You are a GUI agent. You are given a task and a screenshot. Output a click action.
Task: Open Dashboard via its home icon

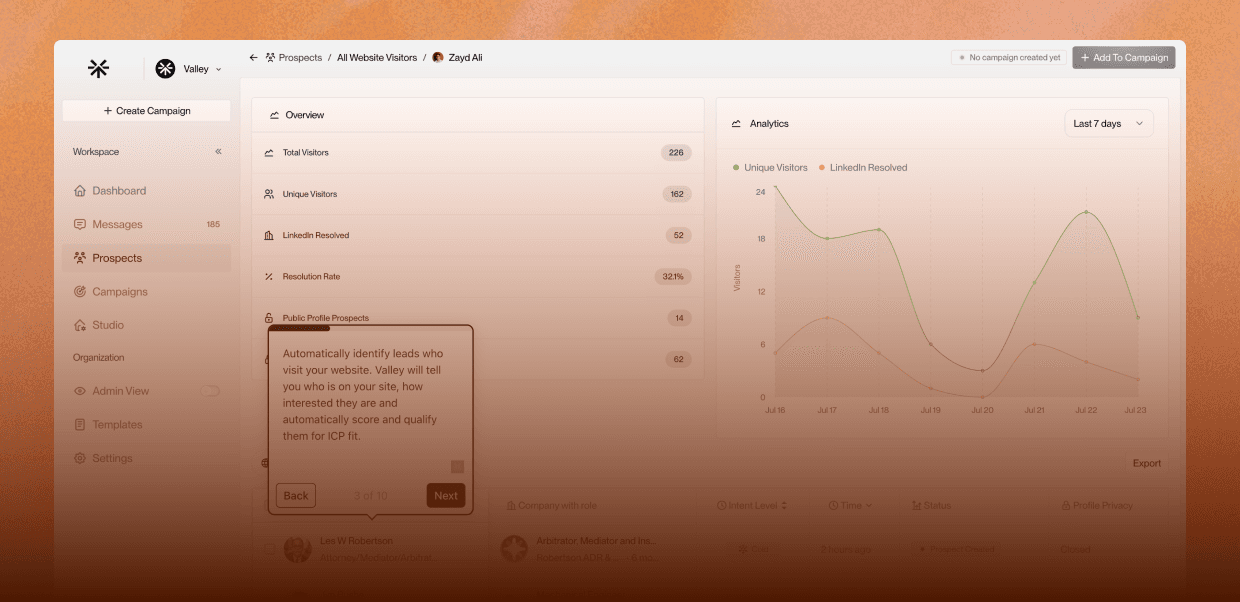[80, 191]
